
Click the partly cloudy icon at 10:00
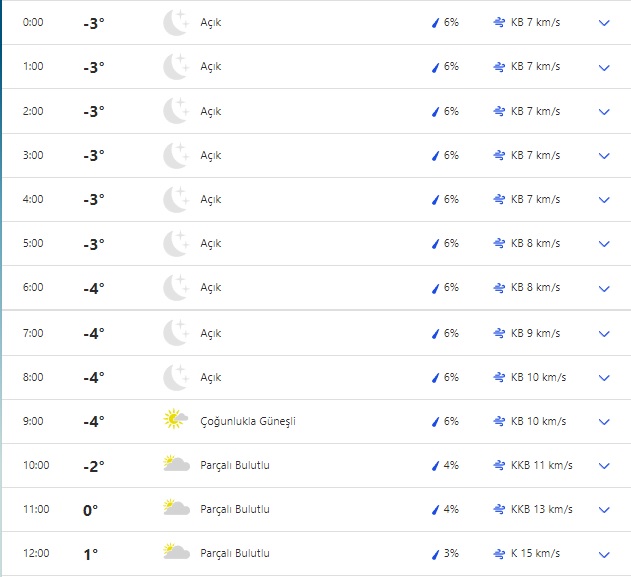click(176, 464)
